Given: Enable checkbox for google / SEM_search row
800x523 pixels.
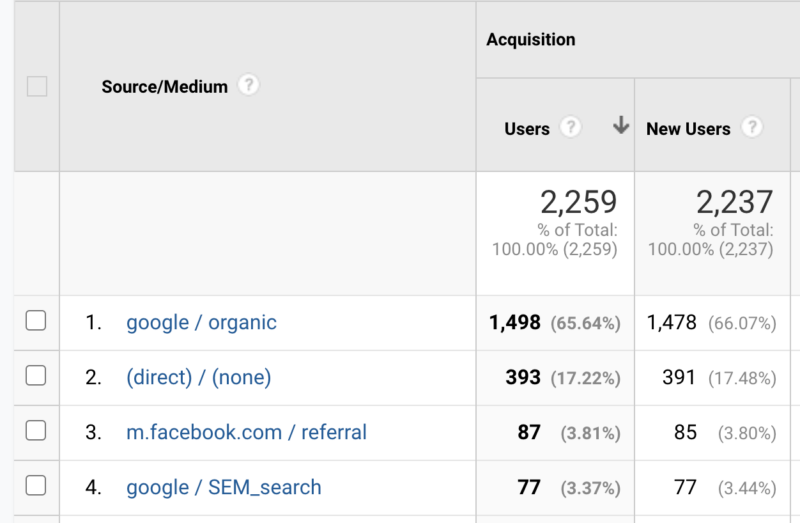Looking at the screenshot, I should [36, 487].
